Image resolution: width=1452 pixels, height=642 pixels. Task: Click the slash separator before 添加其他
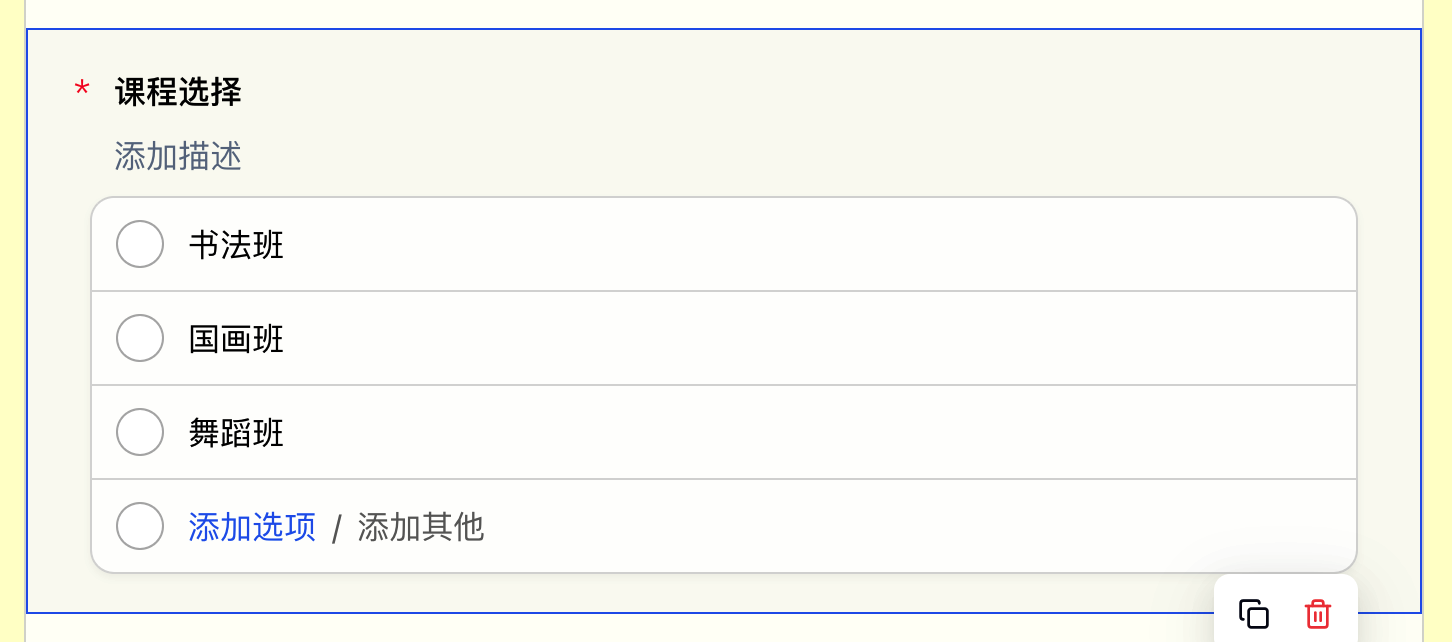337,528
